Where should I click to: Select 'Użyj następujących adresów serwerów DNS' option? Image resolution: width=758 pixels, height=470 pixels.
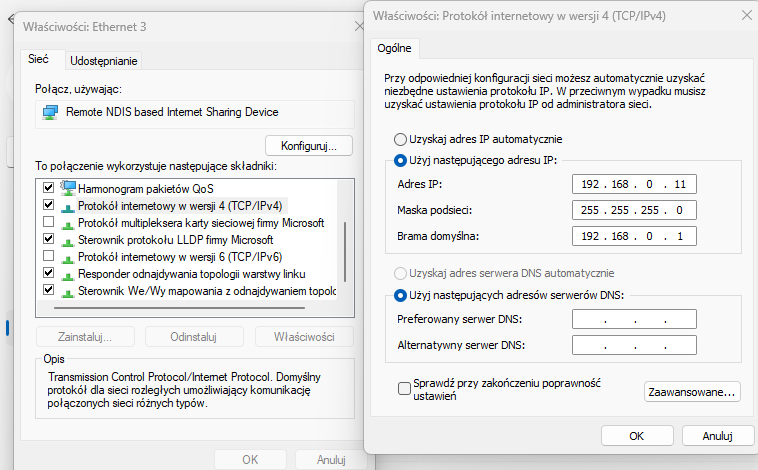401,295
